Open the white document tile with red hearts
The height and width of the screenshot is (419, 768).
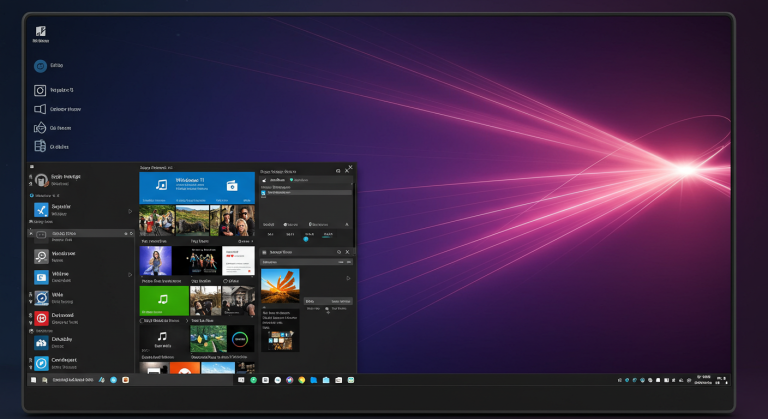(x=239, y=261)
